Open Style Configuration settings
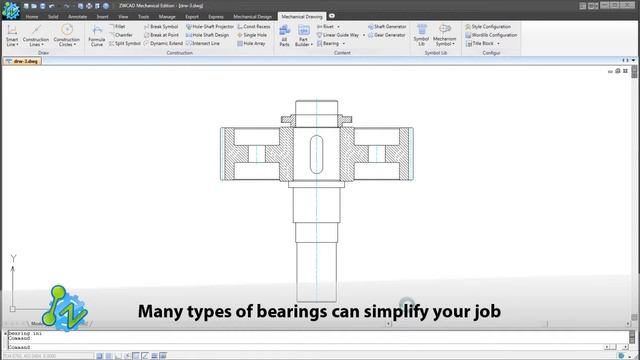The image size is (640, 360). pos(488,27)
